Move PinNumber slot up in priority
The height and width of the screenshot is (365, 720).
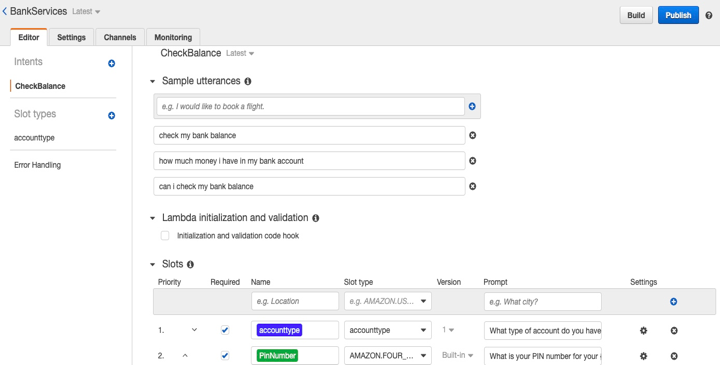pos(185,355)
